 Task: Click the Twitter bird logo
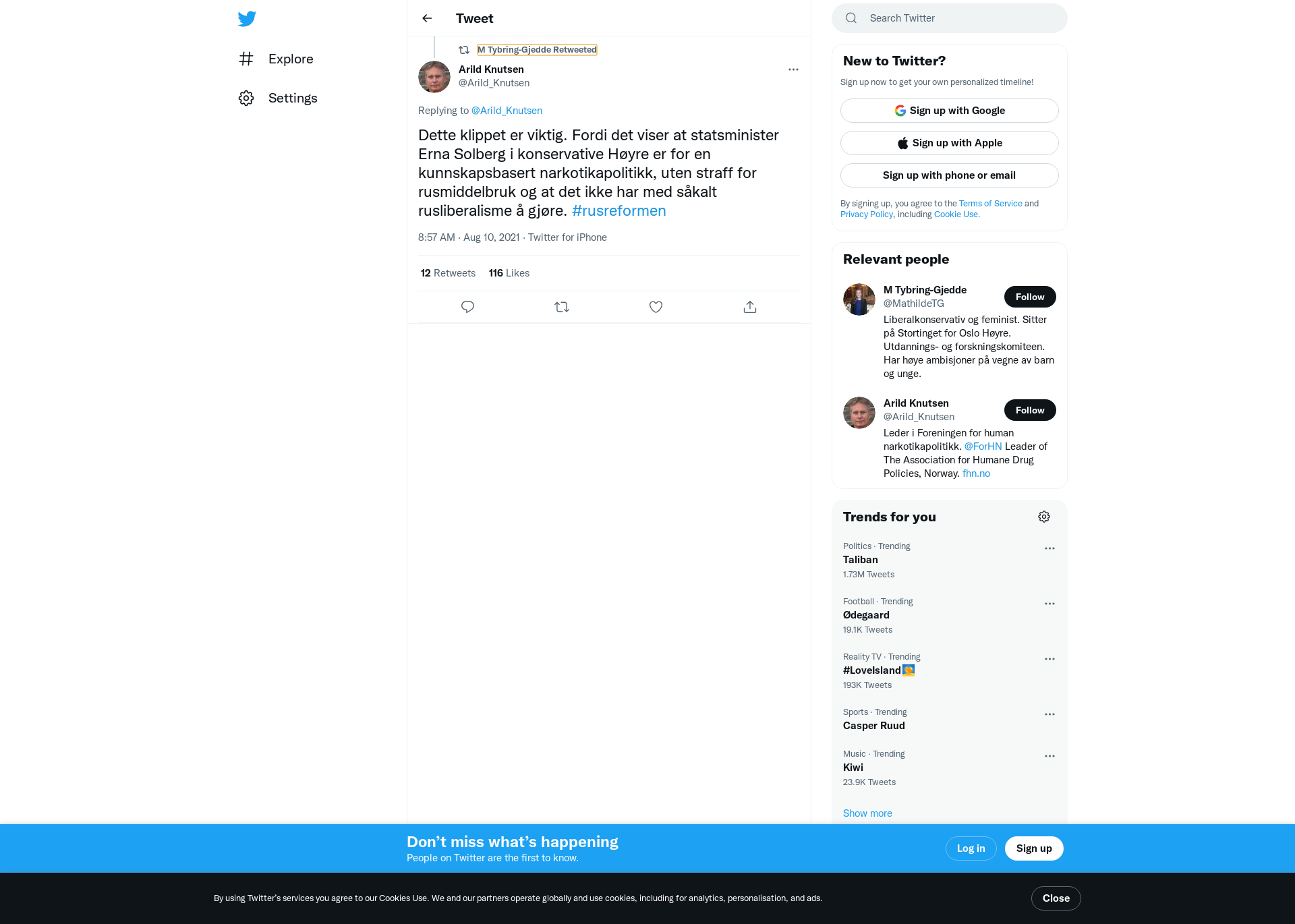247,19
